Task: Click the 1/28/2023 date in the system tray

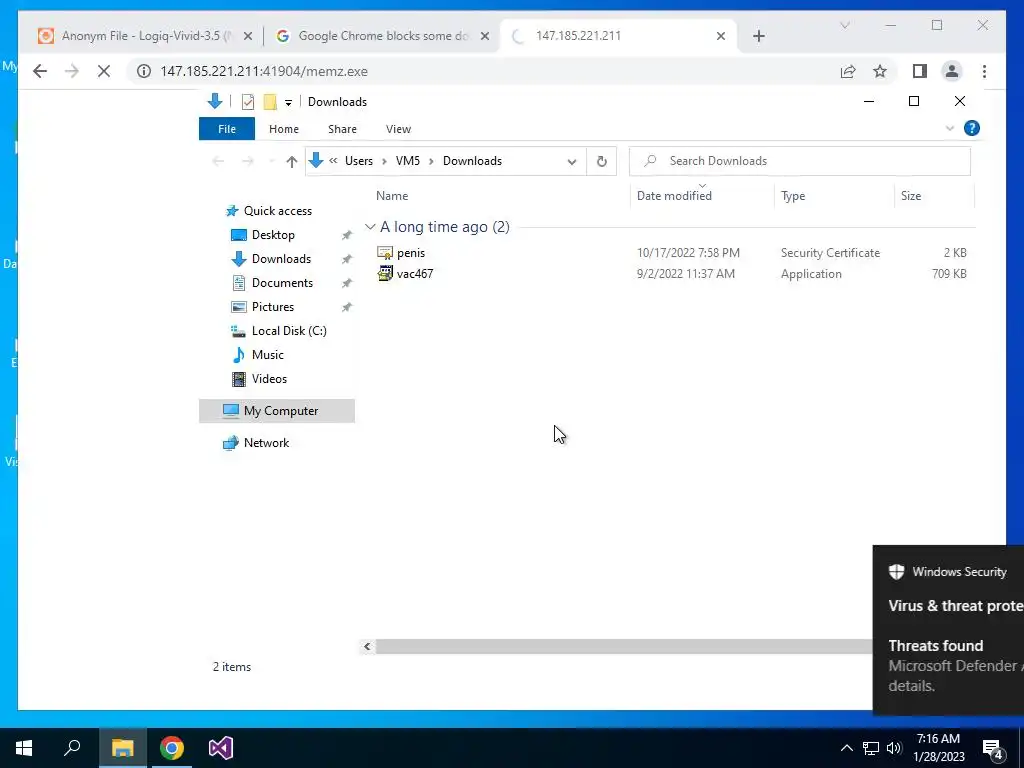Action: coord(938,757)
